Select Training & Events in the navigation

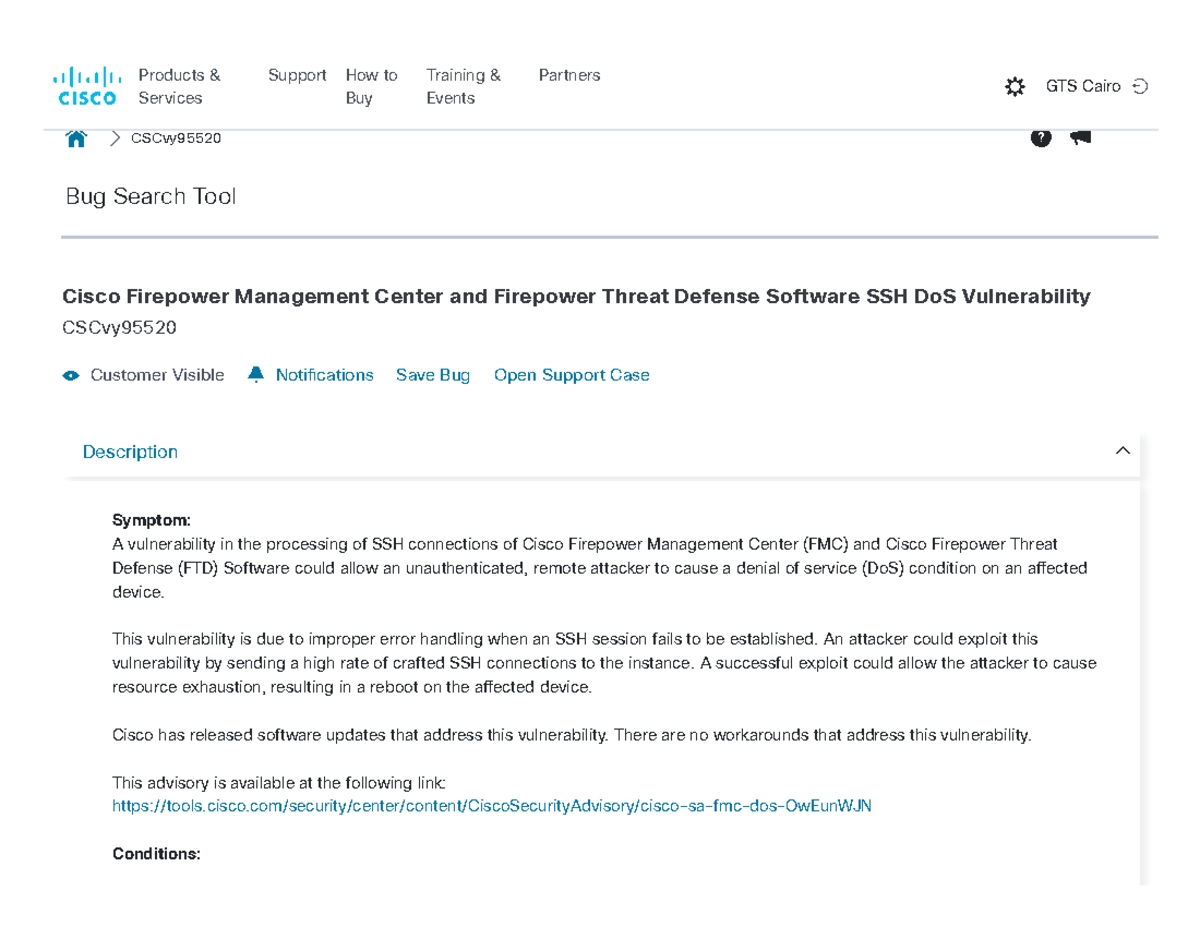(464, 86)
